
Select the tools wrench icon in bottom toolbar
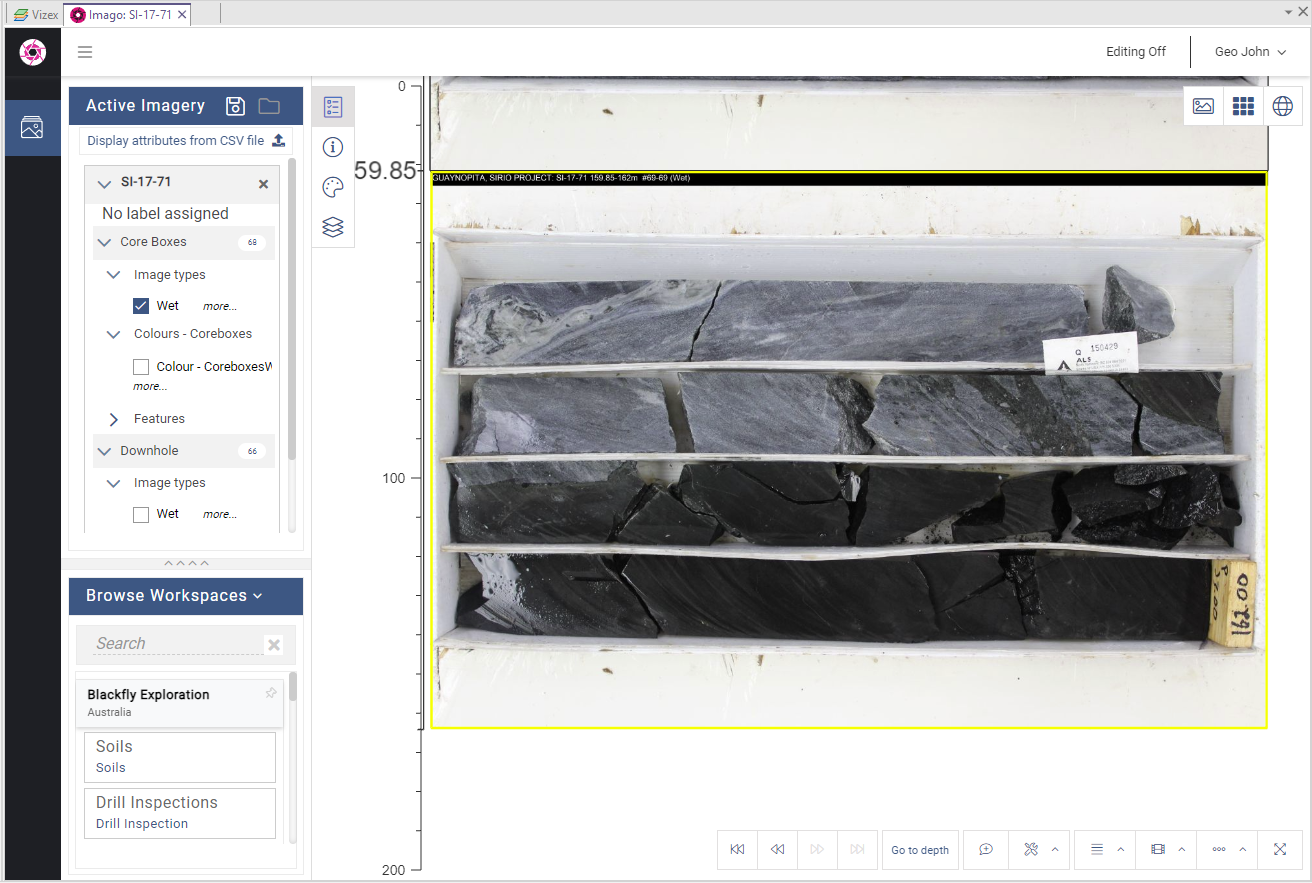(x=1032, y=849)
